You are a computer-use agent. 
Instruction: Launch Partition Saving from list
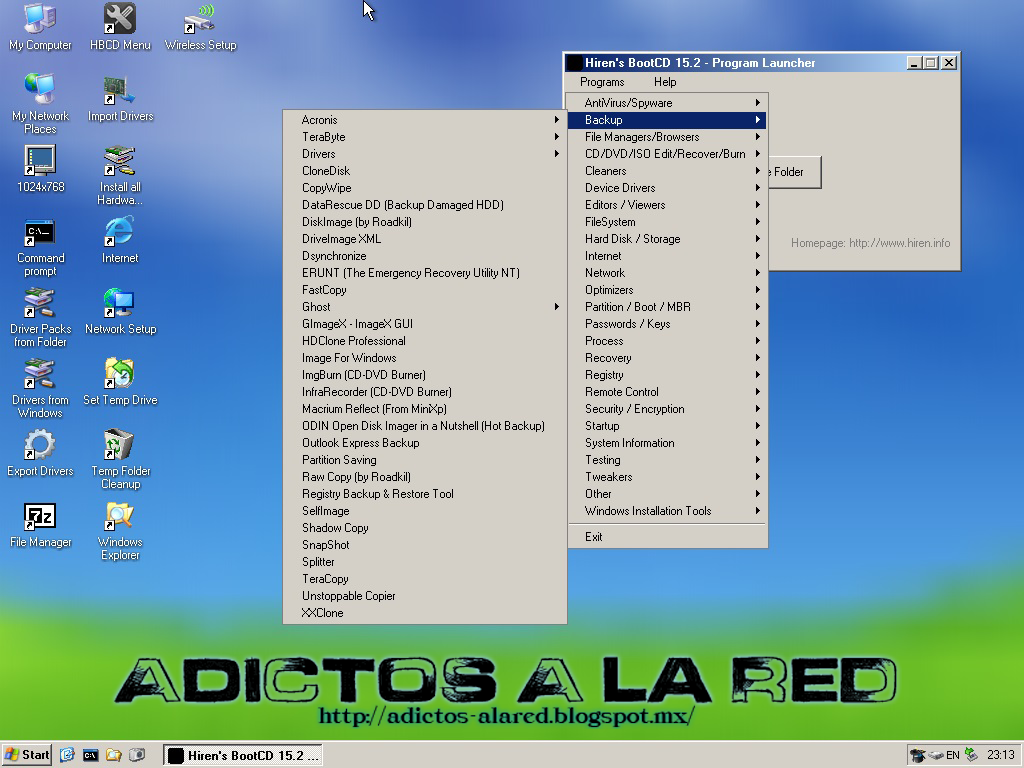[424, 460]
